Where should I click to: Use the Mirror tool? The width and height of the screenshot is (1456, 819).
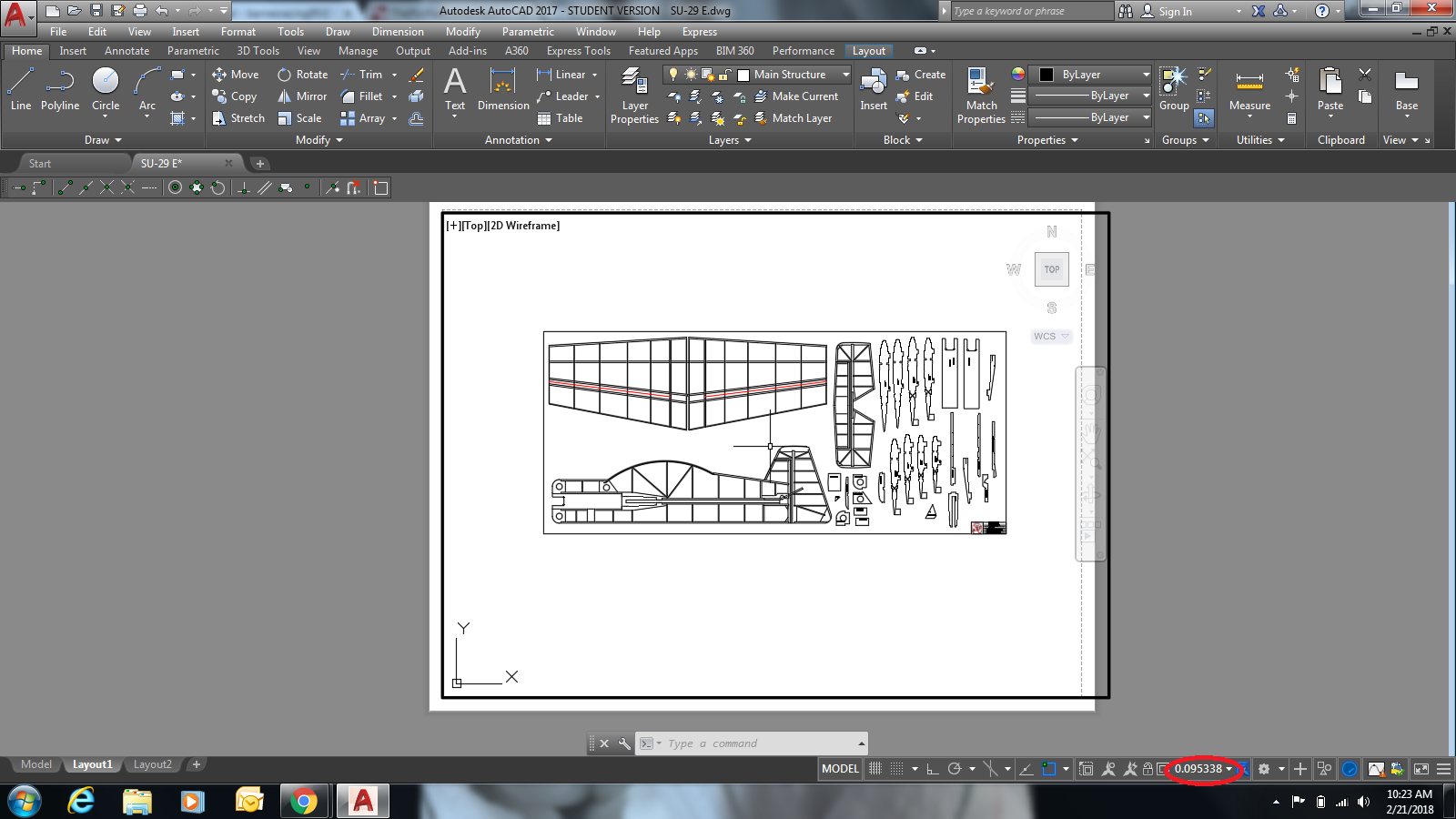(x=302, y=96)
